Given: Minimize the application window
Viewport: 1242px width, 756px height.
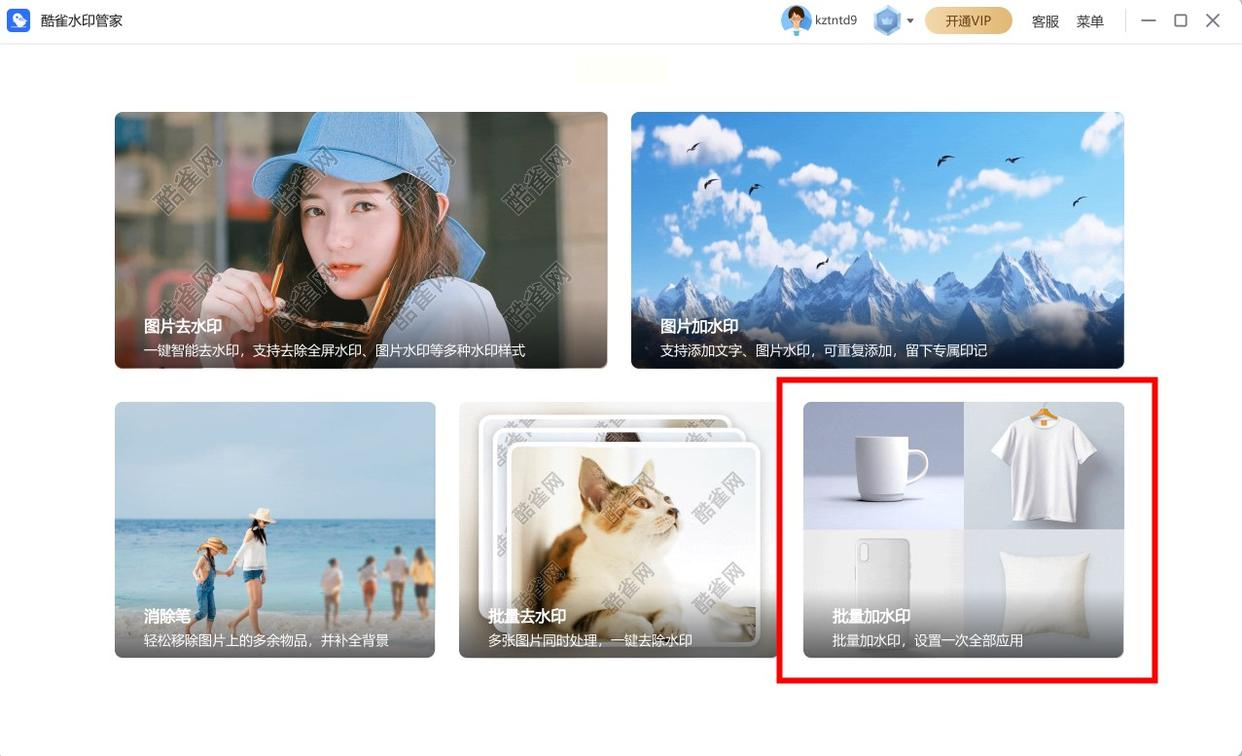Looking at the screenshot, I should 1148,20.
